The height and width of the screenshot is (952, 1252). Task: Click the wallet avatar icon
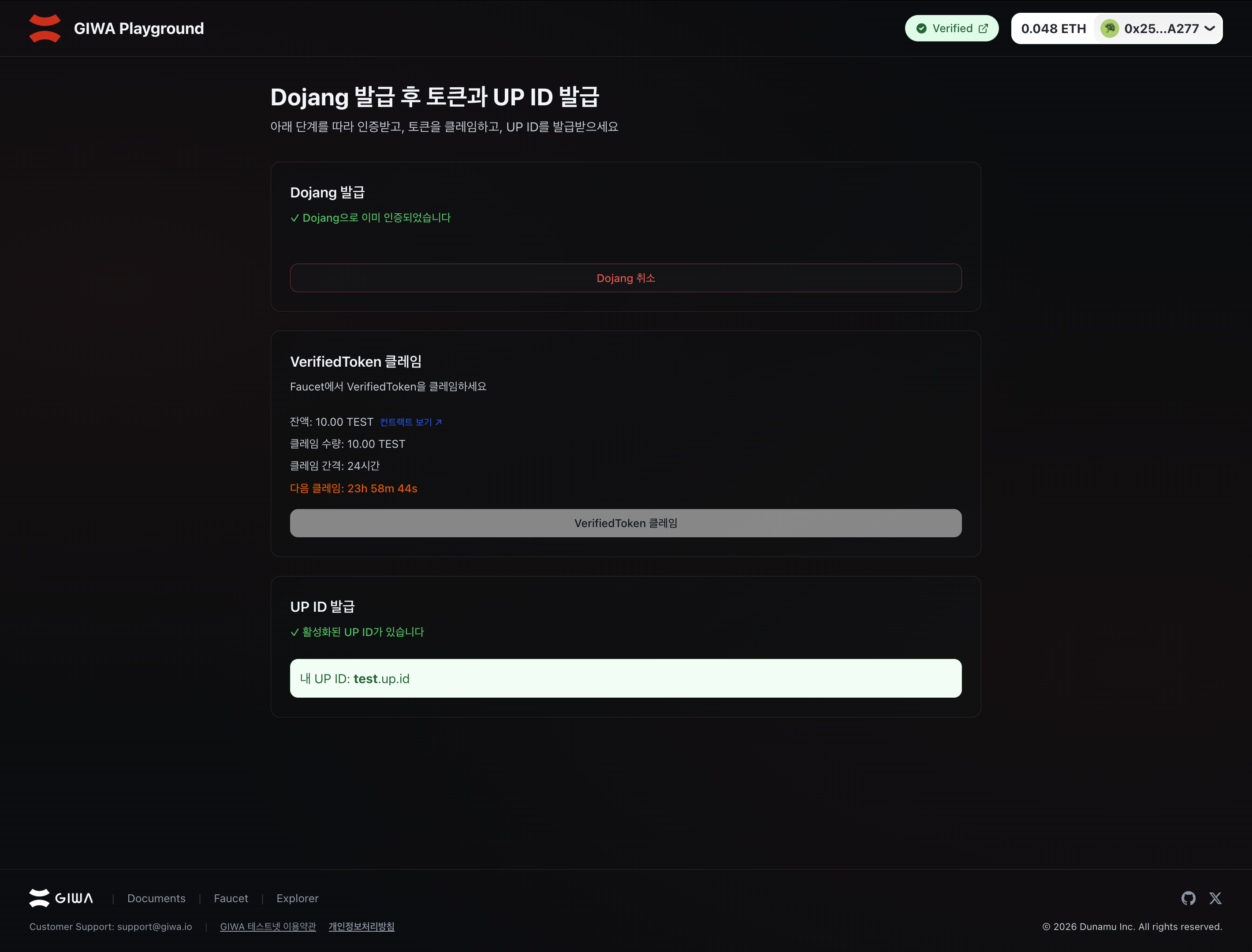click(1109, 28)
